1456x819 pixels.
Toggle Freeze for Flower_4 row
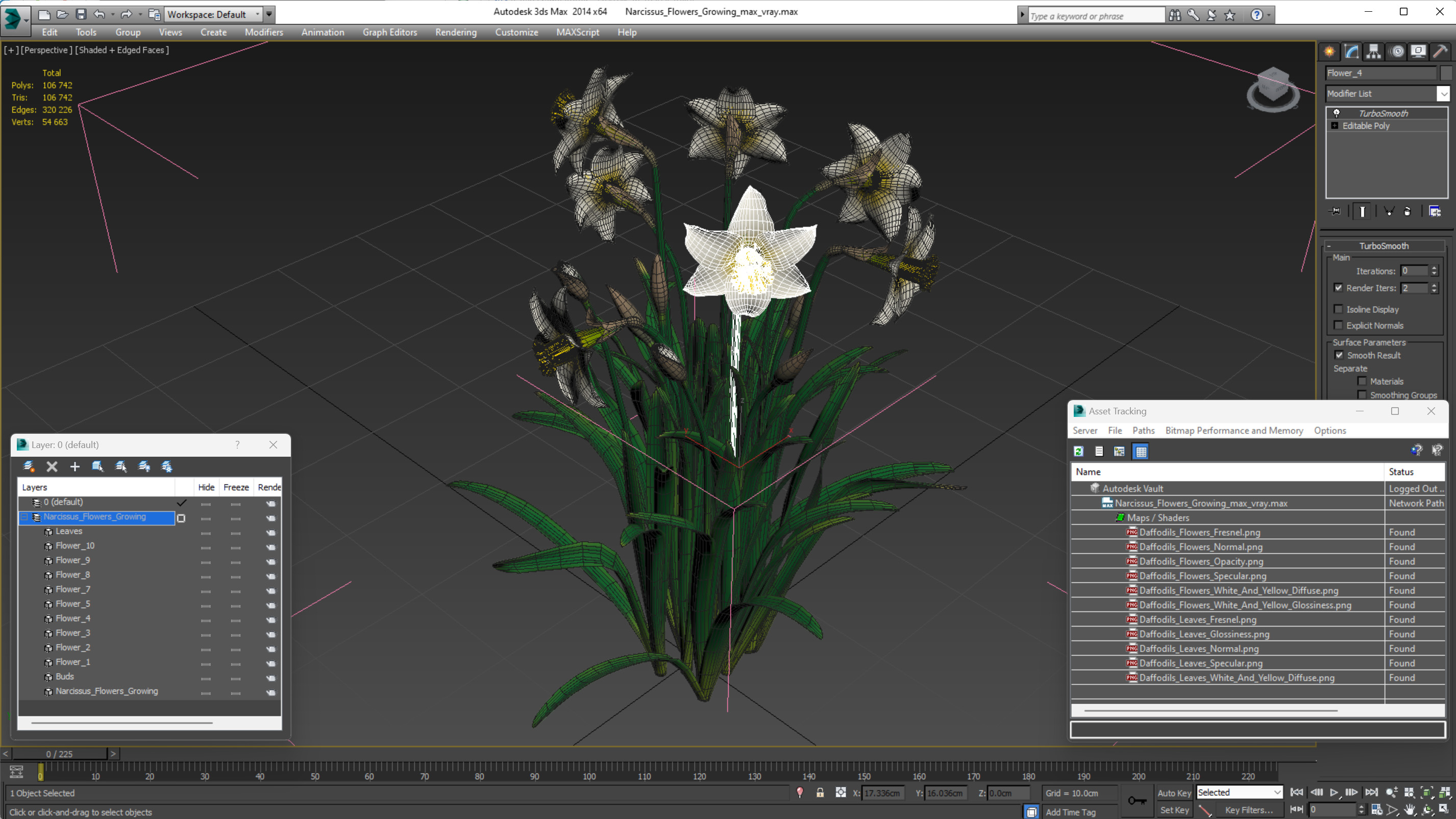tap(236, 620)
